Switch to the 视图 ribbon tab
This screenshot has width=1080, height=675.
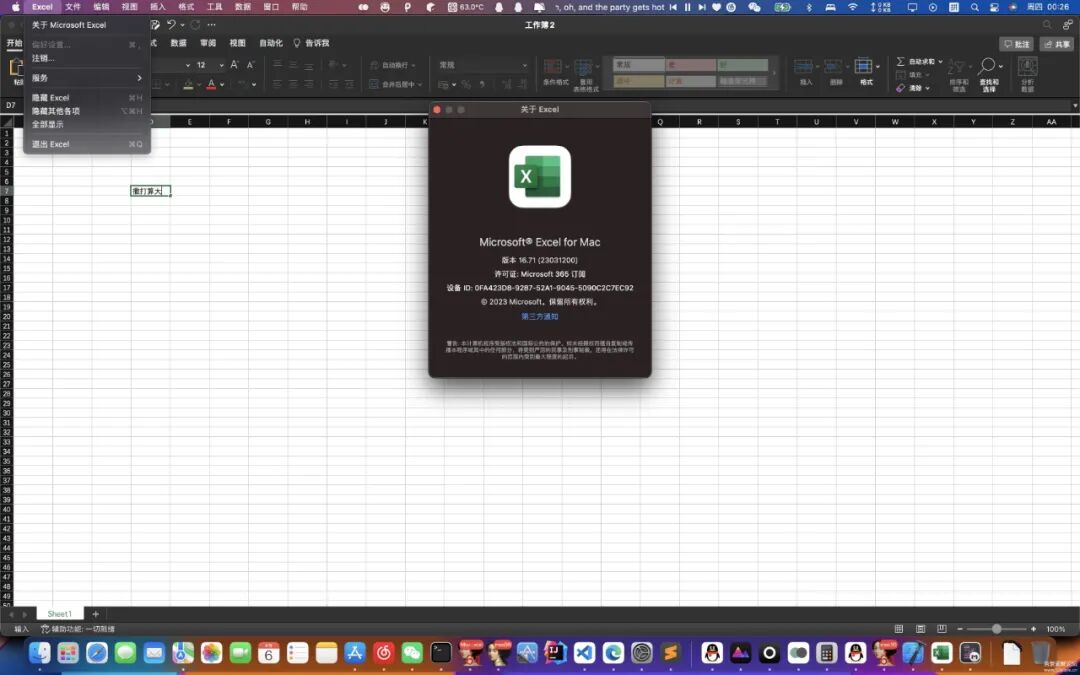tap(238, 43)
